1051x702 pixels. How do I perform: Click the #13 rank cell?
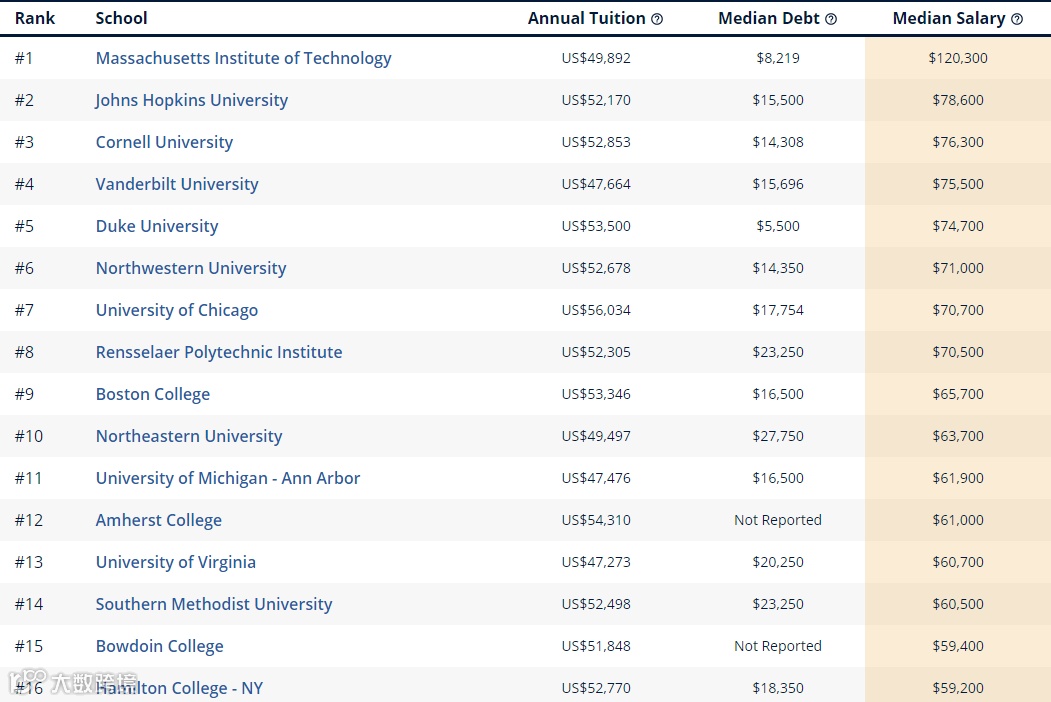pos(29,563)
